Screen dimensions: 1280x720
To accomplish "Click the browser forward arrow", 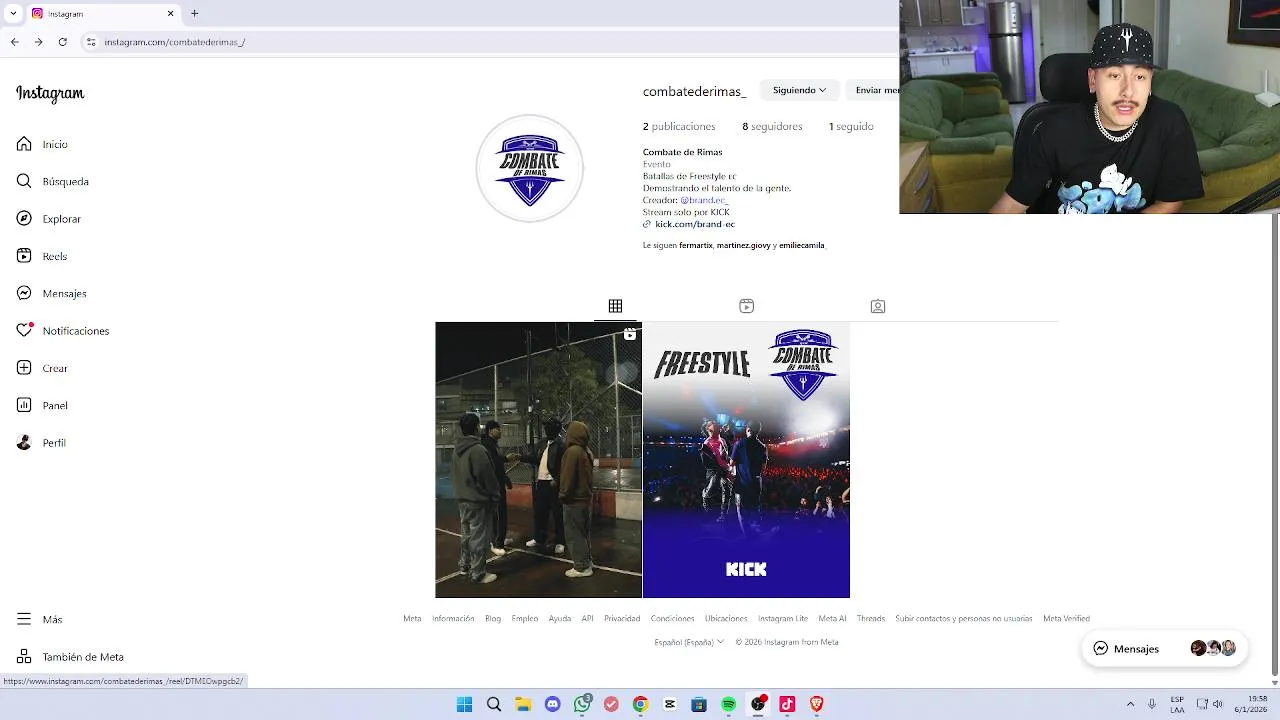I will [38, 42].
